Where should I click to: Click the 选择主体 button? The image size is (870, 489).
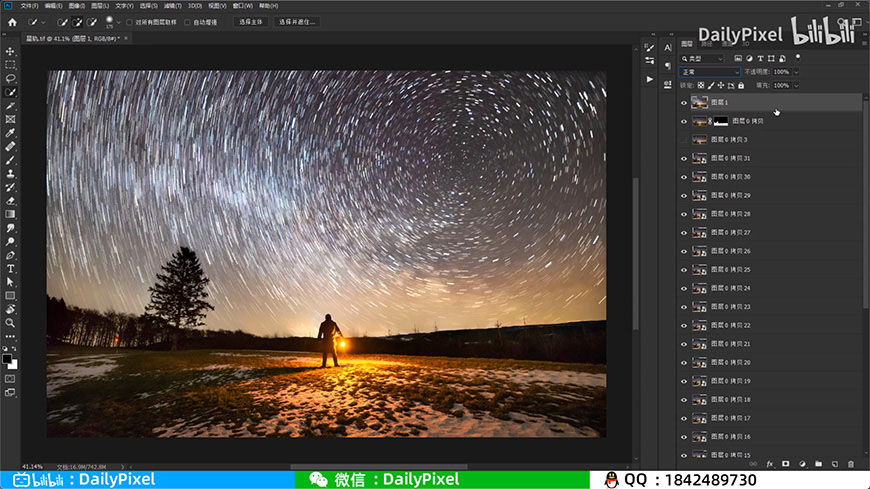coord(251,22)
